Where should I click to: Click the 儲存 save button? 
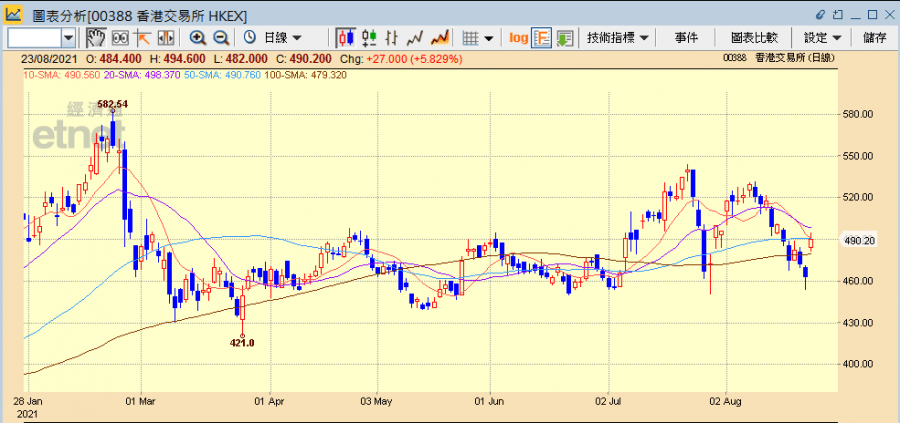pos(874,37)
